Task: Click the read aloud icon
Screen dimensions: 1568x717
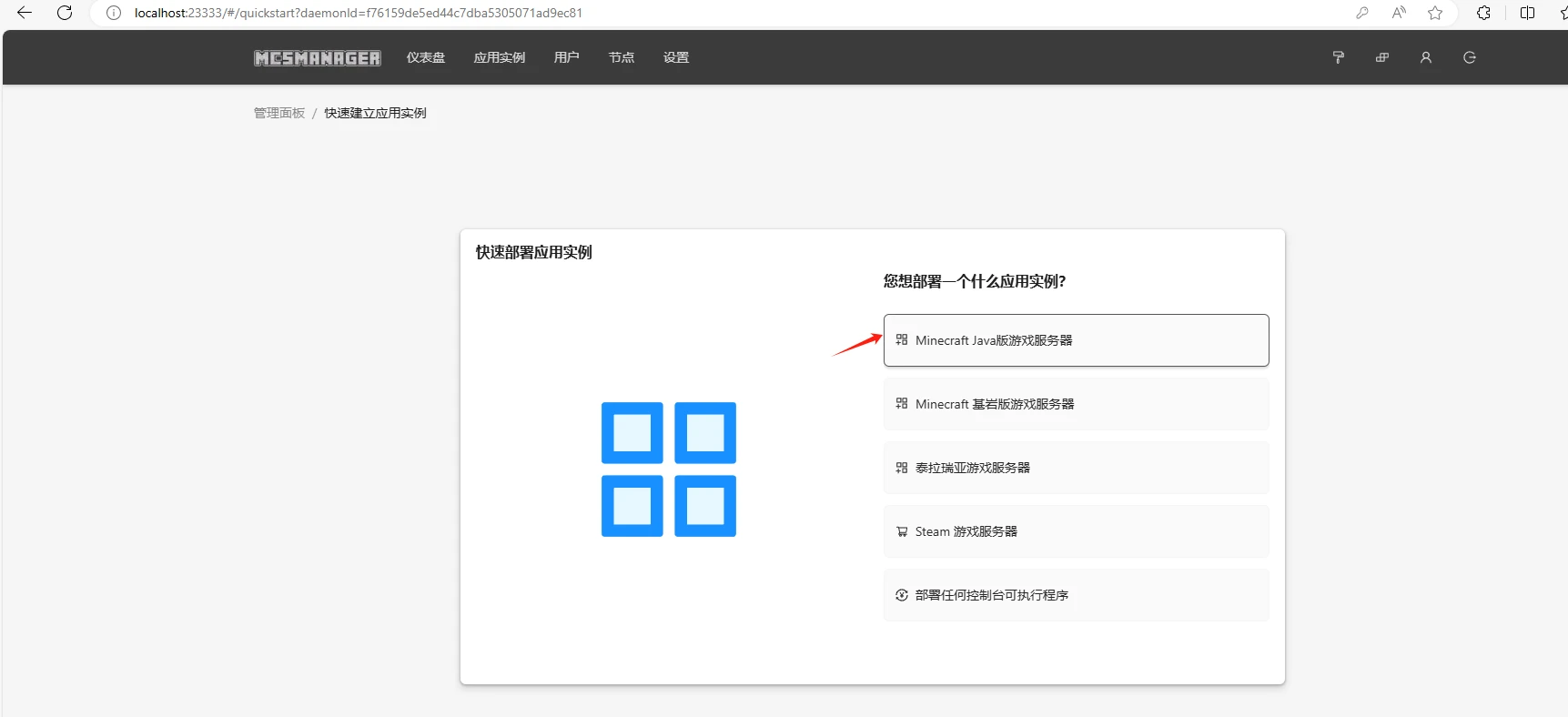Action: [1399, 13]
